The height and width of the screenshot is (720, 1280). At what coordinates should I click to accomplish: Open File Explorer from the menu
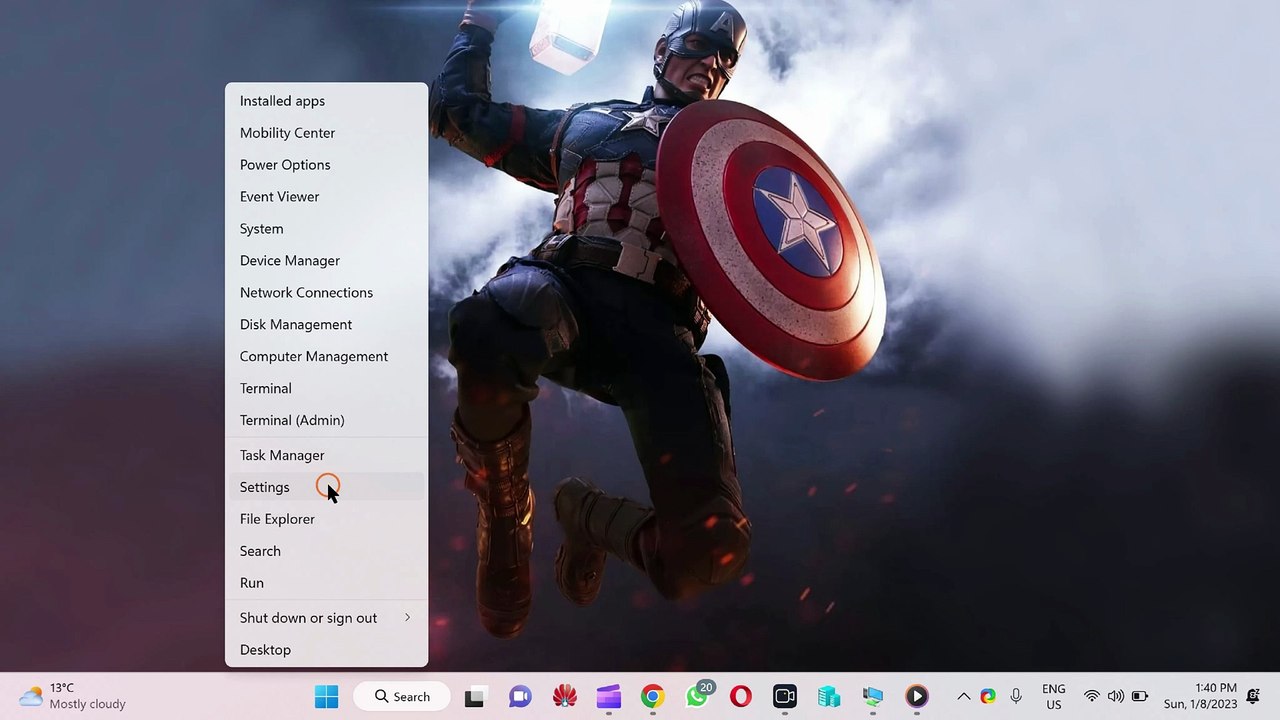click(x=326, y=519)
